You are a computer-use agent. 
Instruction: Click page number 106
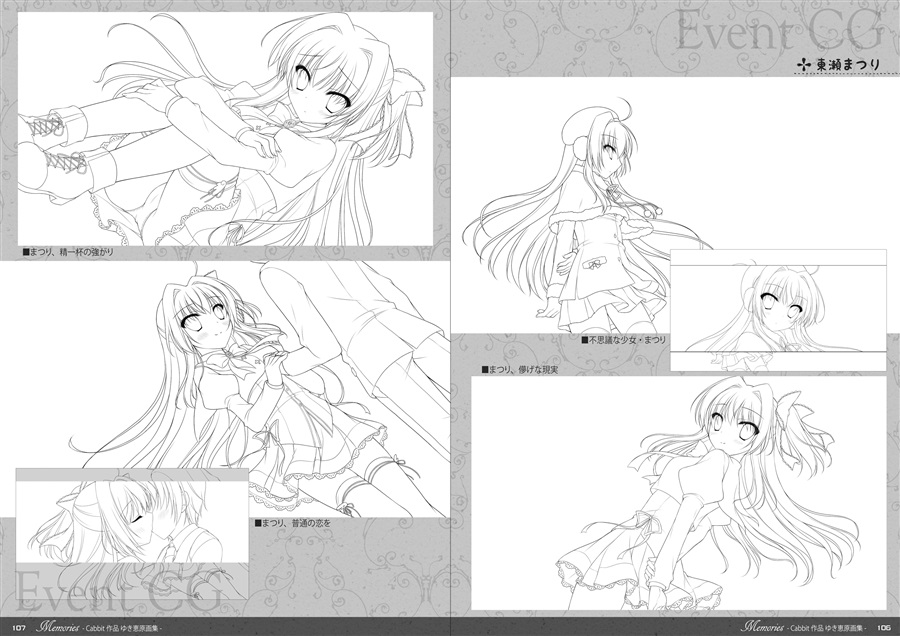tap(882, 627)
